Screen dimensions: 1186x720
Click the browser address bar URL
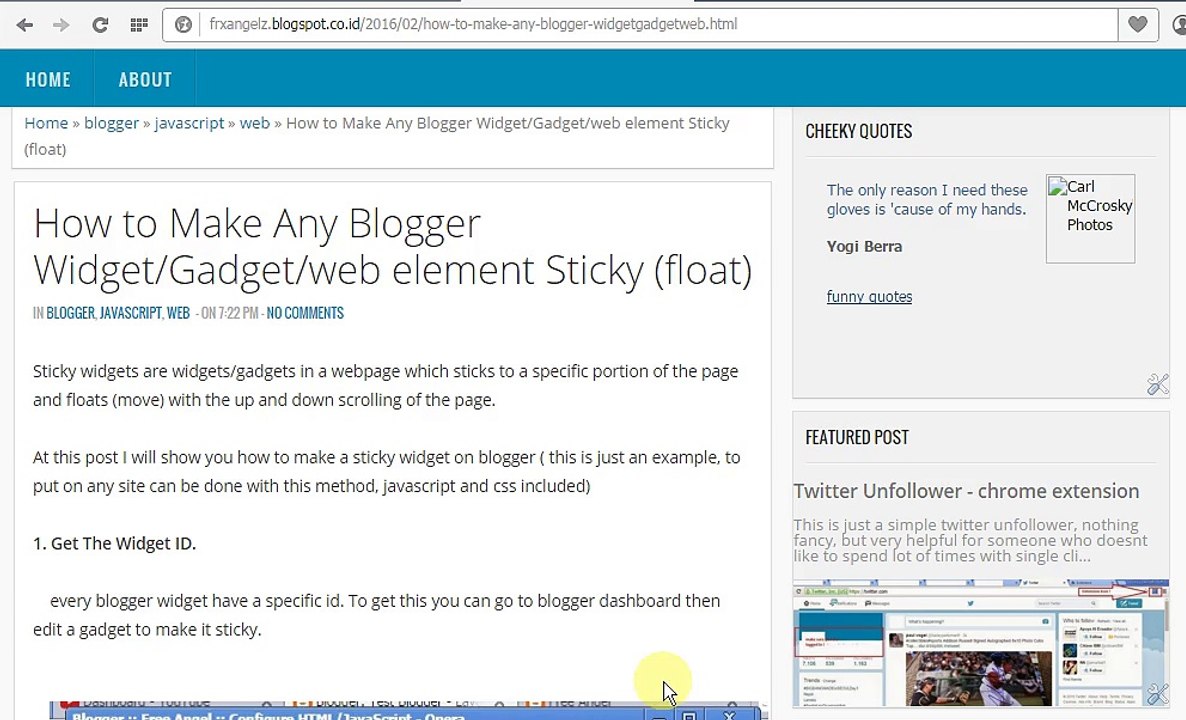coord(473,24)
